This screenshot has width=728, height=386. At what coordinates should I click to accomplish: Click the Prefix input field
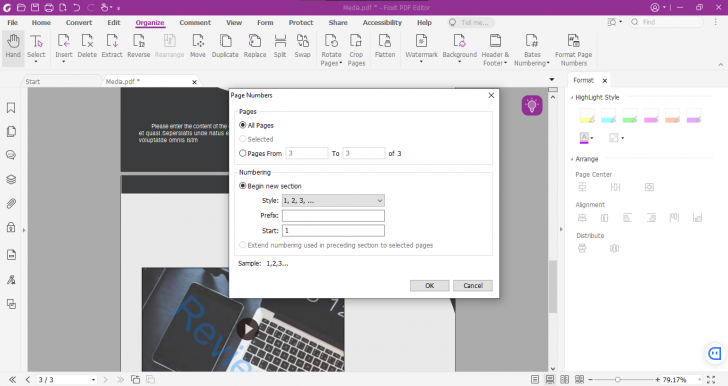(333, 216)
